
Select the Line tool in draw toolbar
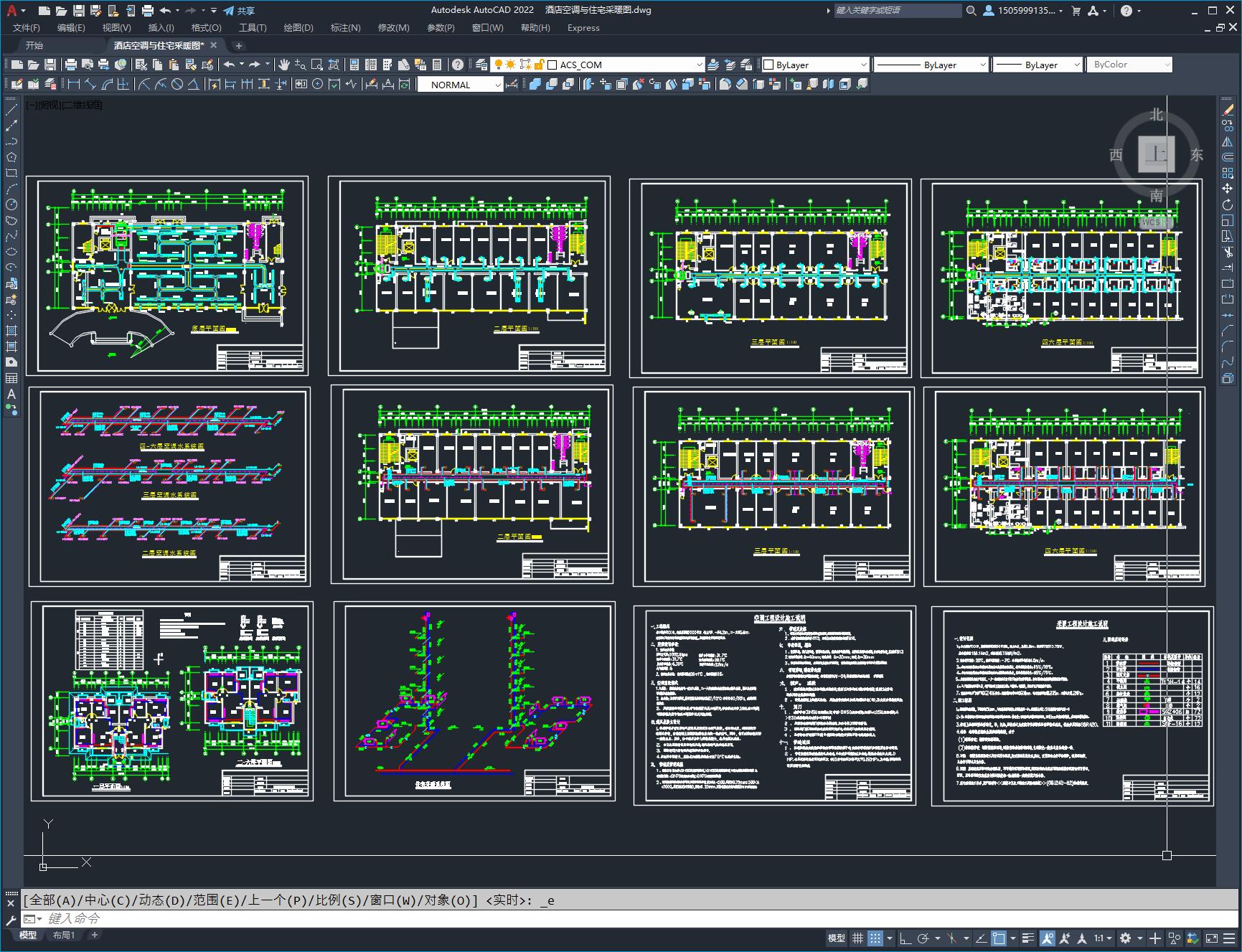[x=11, y=110]
